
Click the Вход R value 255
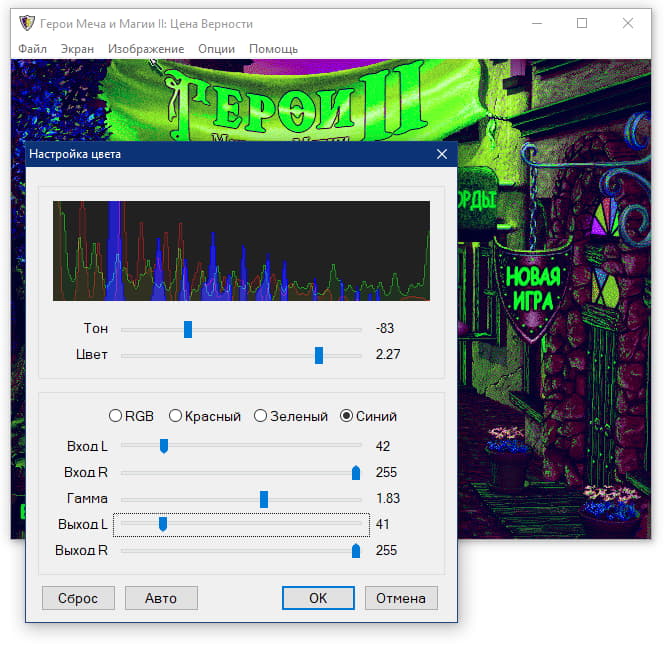point(386,472)
